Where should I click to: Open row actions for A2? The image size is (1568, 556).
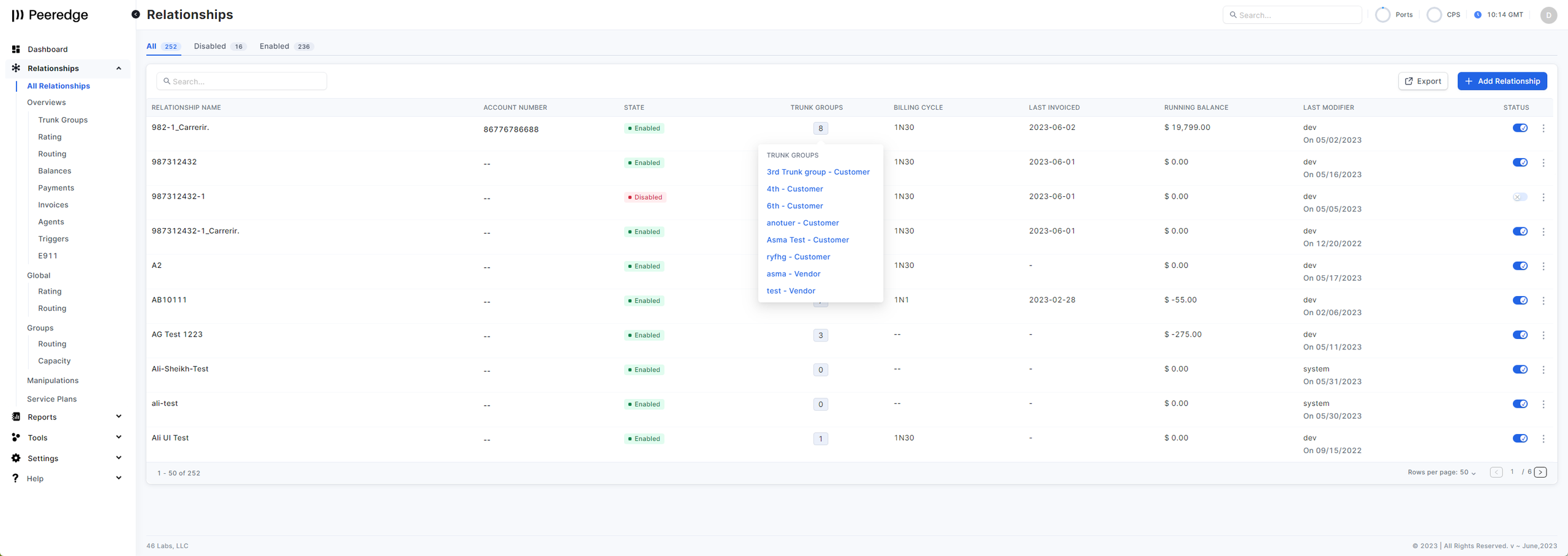pos(1543,266)
